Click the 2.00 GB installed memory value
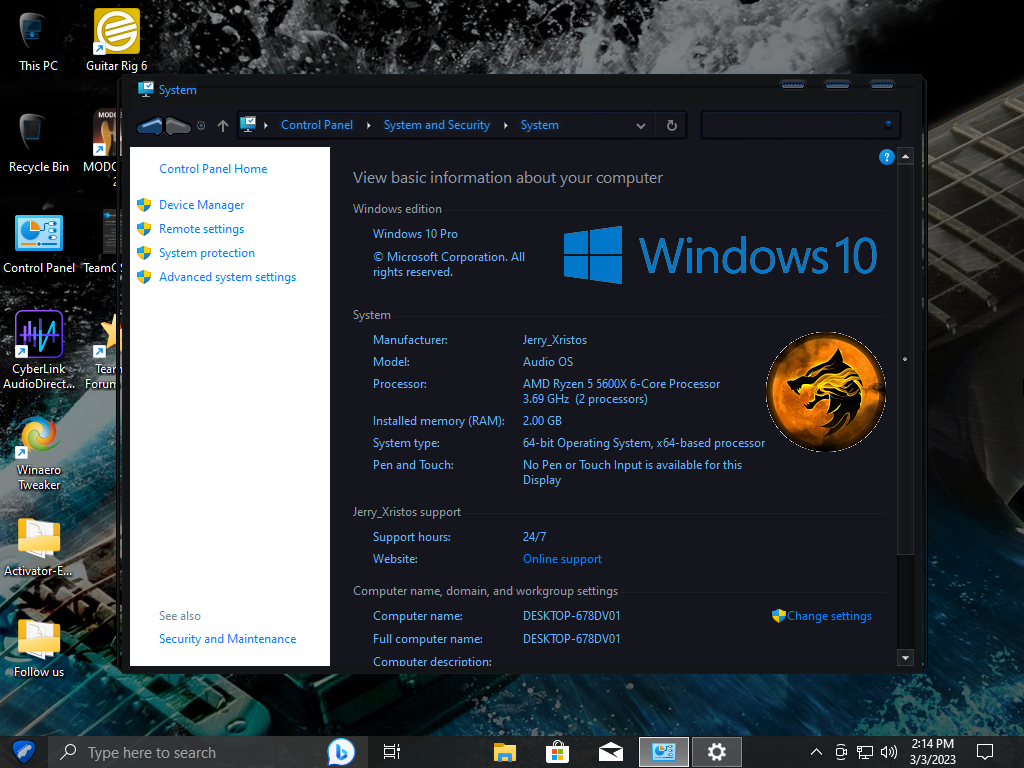The height and width of the screenshot is (768, 1024). tap(542, 421)
